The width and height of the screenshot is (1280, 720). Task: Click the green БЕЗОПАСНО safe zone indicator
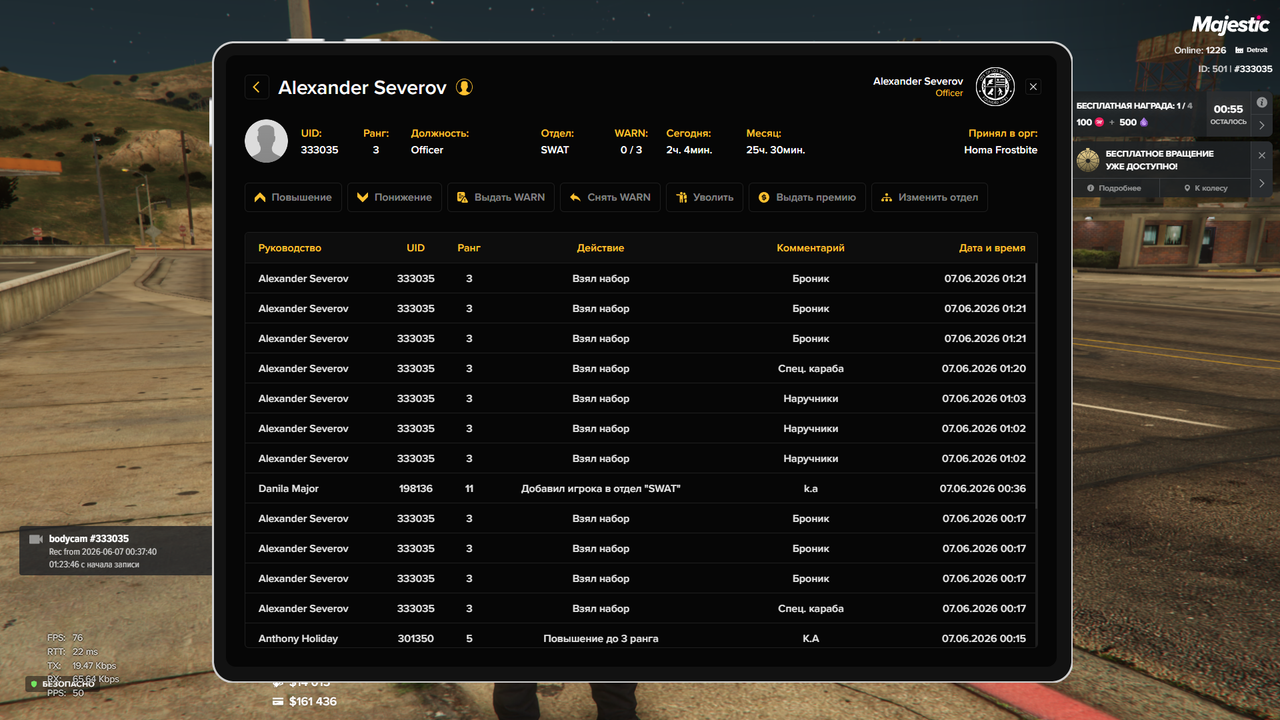64,684
